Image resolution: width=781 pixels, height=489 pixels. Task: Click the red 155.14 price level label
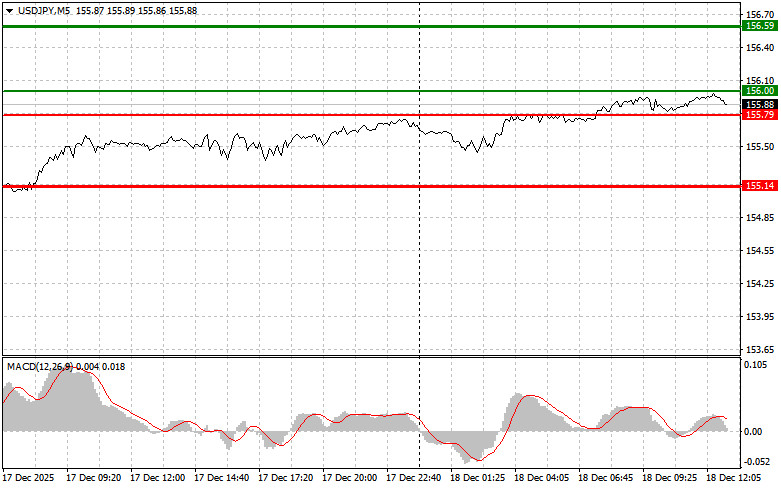tap(760, 186)
